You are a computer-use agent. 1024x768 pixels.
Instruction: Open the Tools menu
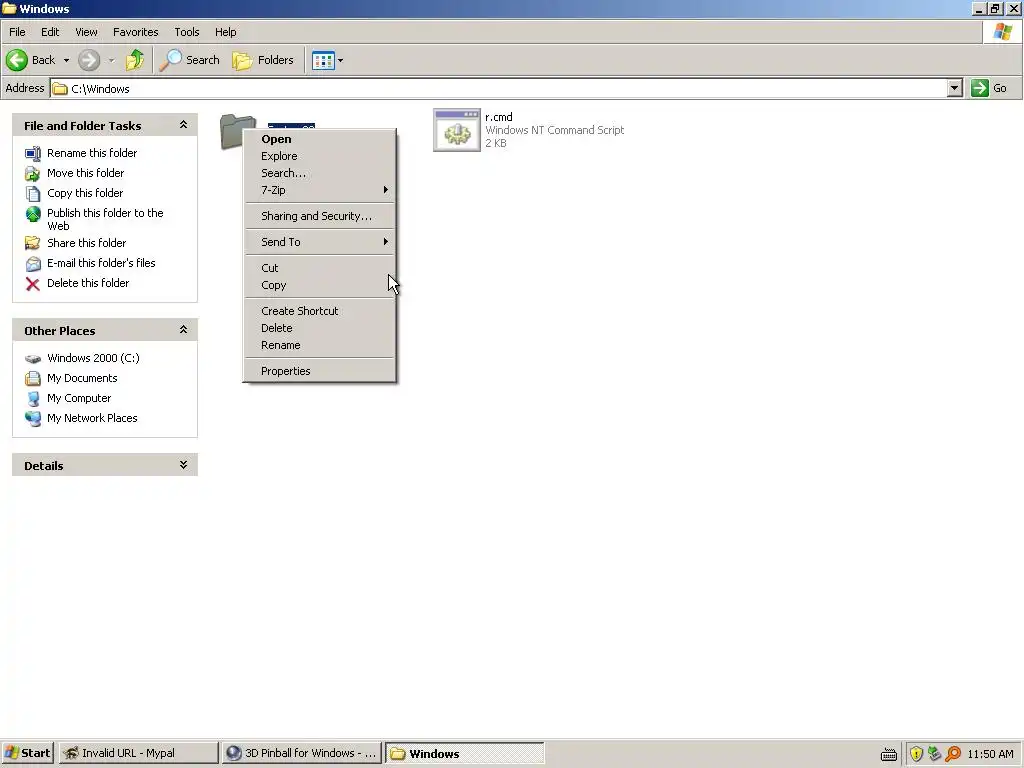(187, 32)
